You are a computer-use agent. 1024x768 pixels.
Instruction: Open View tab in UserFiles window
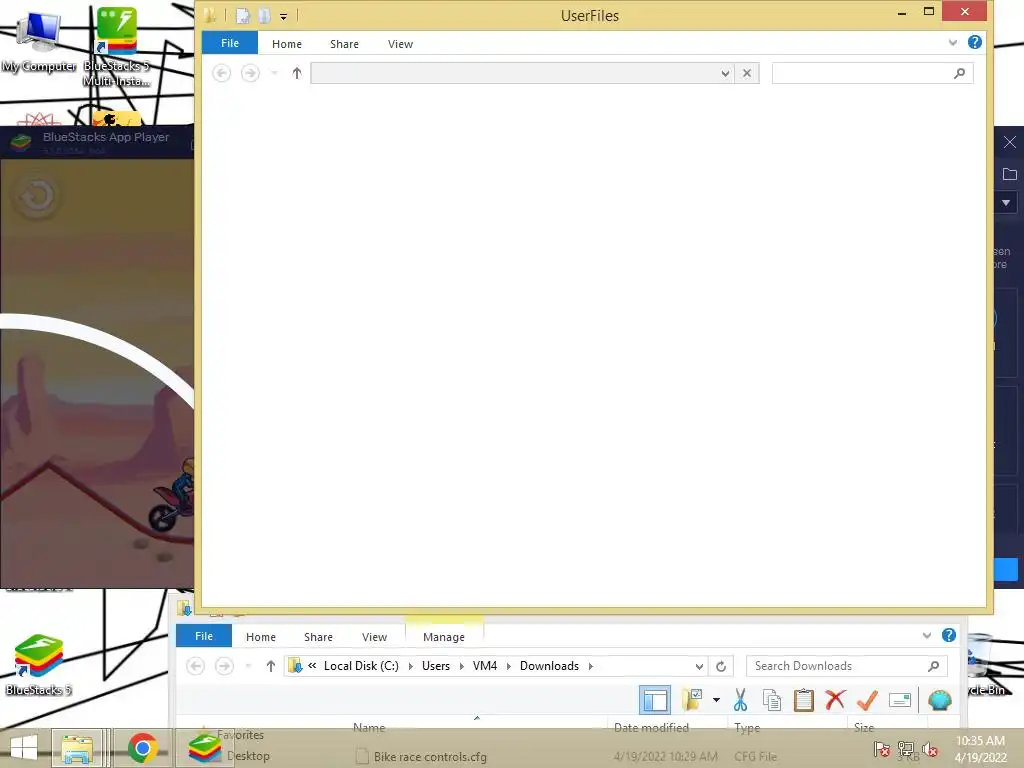tap(400, 44)
